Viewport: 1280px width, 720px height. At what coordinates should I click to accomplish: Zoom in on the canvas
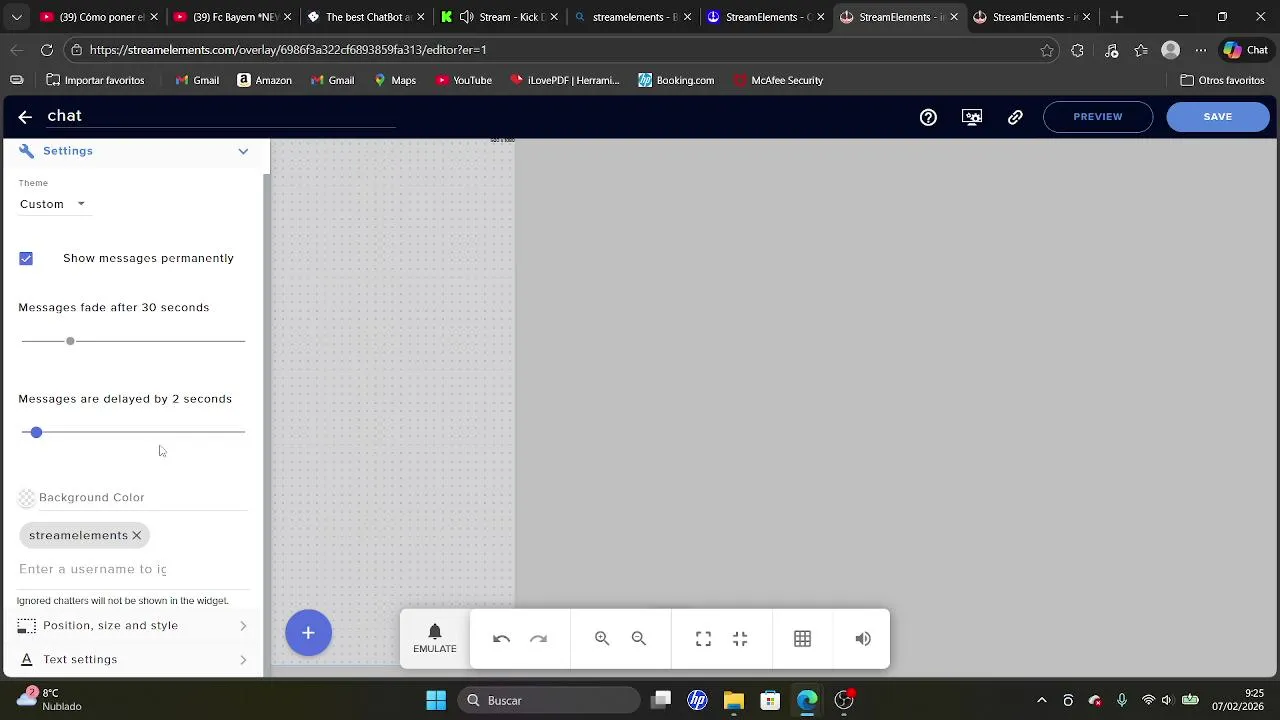tap(602, 639)
